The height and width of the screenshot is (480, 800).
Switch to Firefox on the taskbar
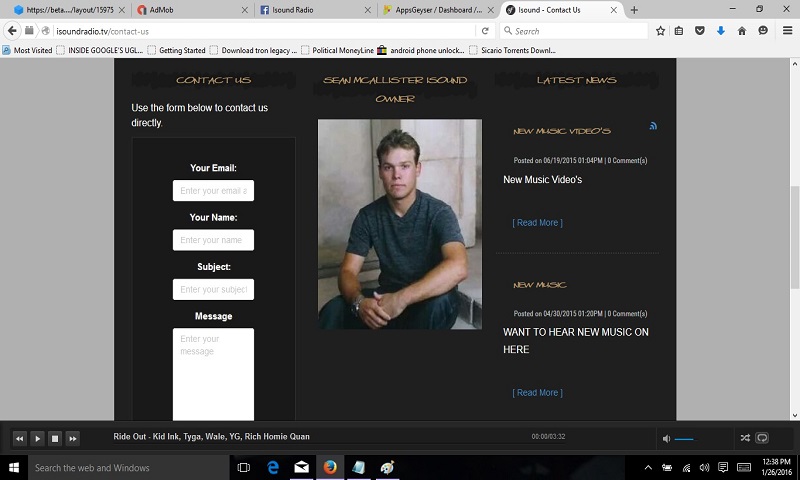(x=330, y=468)
